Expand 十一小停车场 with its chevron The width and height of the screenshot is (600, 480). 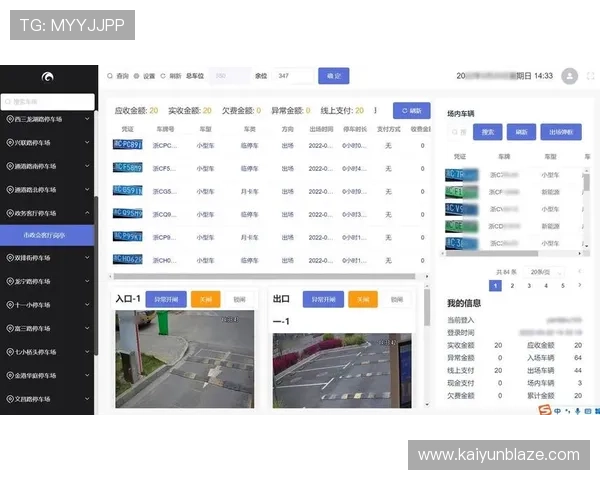point(87,305)
